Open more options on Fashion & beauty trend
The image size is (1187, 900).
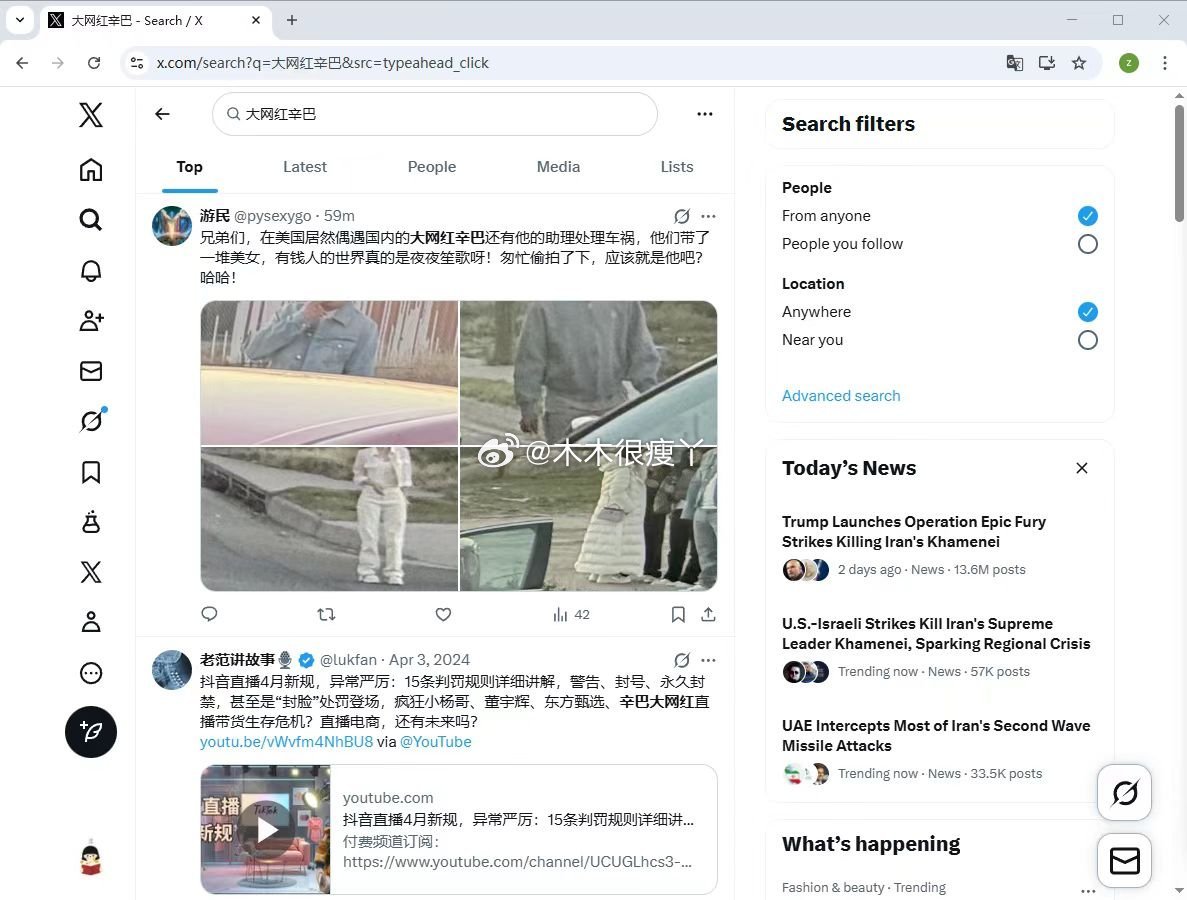tap(1088, 891)
